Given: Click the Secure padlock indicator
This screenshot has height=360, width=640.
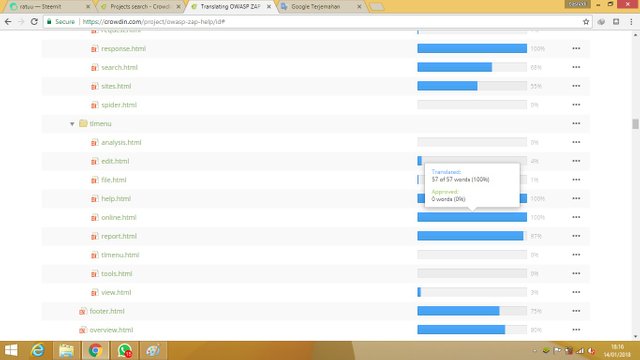Looking at the screenshot, I should coord(61,22).
